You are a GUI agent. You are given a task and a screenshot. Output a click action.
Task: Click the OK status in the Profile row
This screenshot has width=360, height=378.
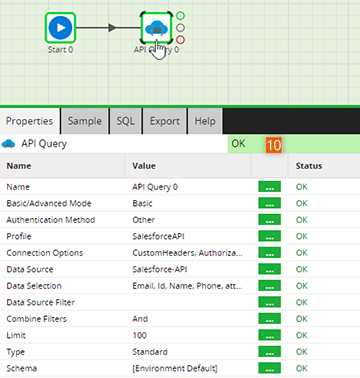pyautogui.click(x=302, y=236)
